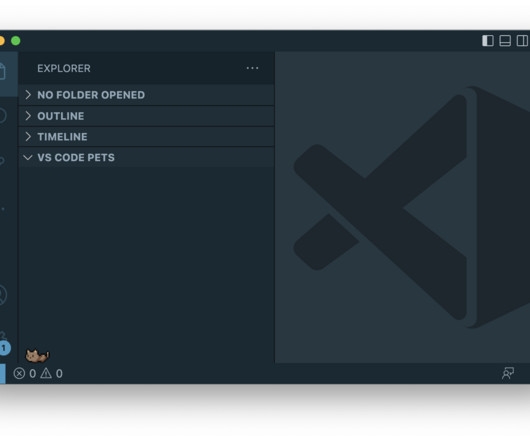The image size is (530, 442).
Task: Click the remote window indicator in status bar
Action: click(x=3, y=373)
